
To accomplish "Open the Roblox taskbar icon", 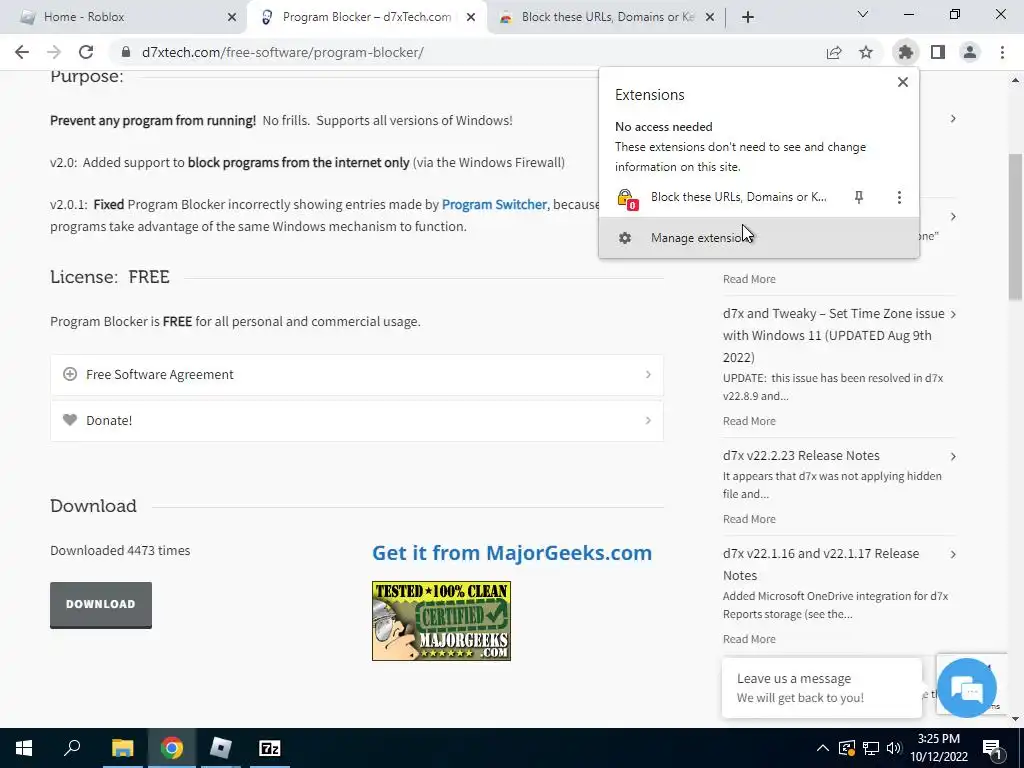I will (x=221, y=748).
